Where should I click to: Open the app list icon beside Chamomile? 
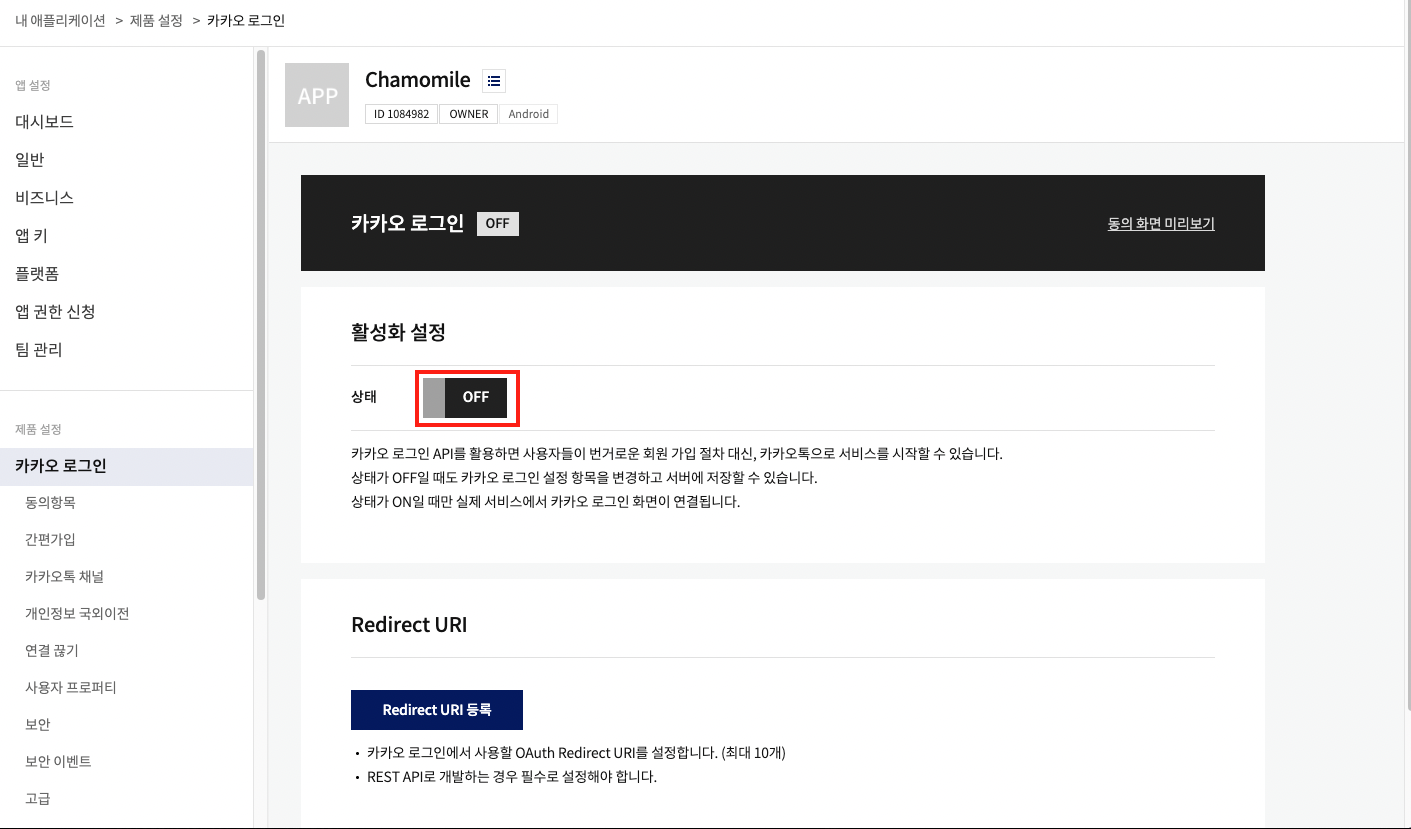click(x=494, y=81)
